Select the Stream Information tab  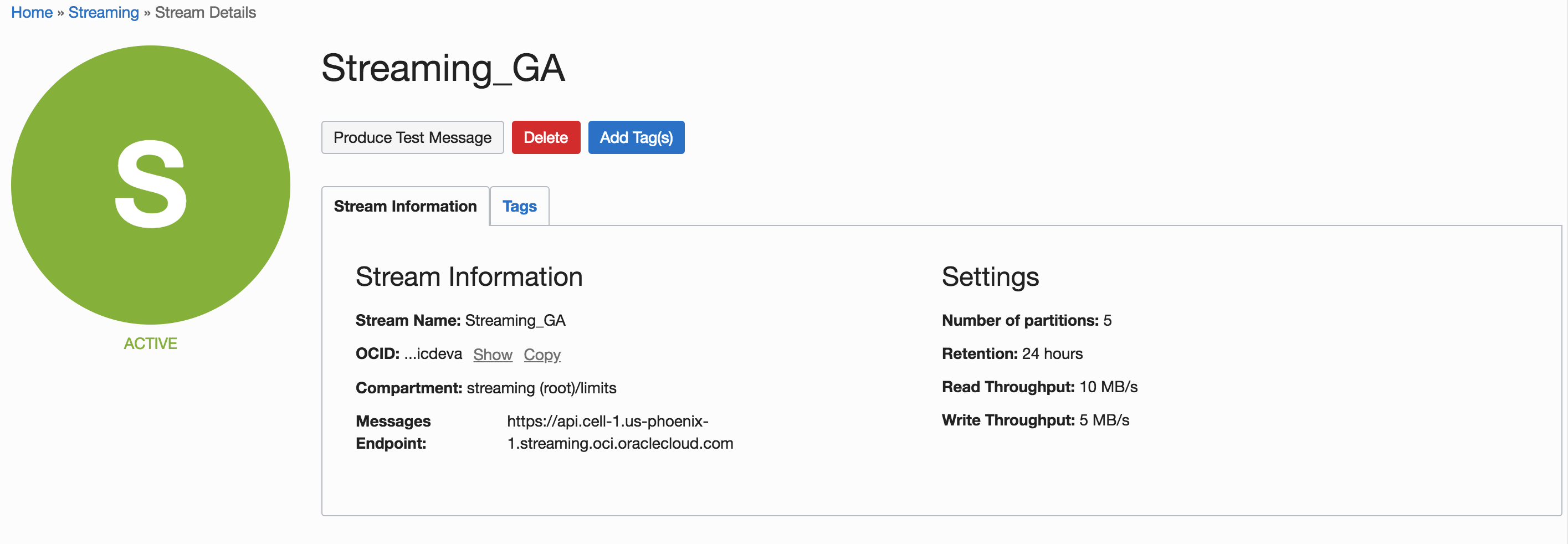coord(405,206)
